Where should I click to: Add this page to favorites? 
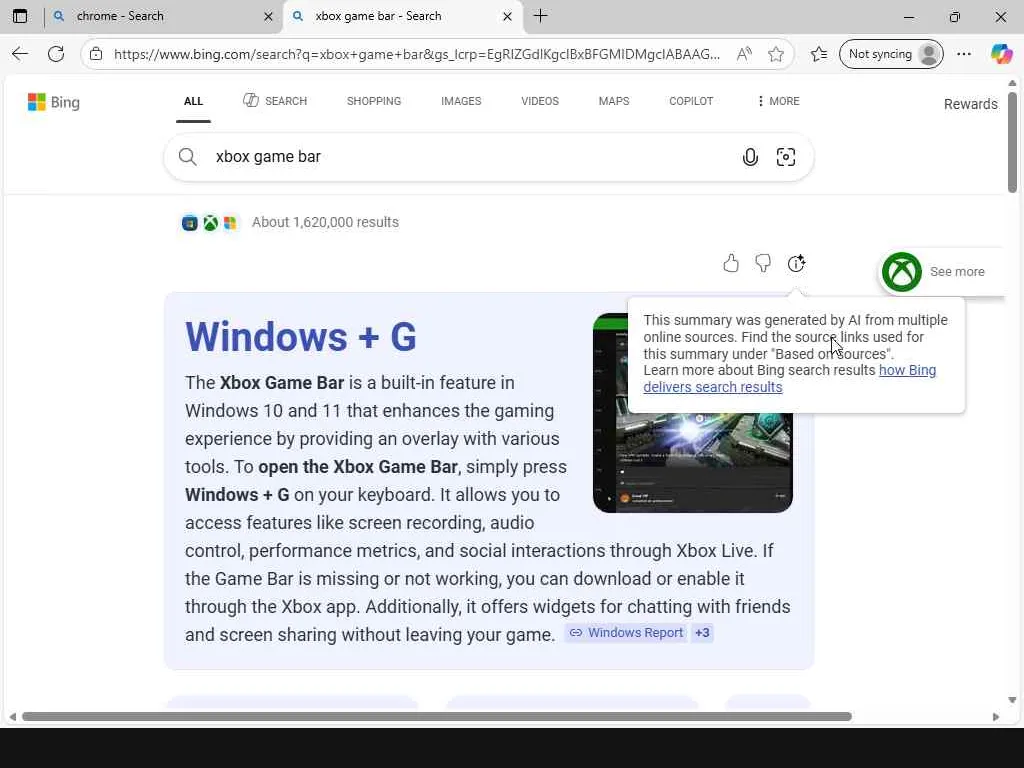pyautogui.click(x=776, y=54)
